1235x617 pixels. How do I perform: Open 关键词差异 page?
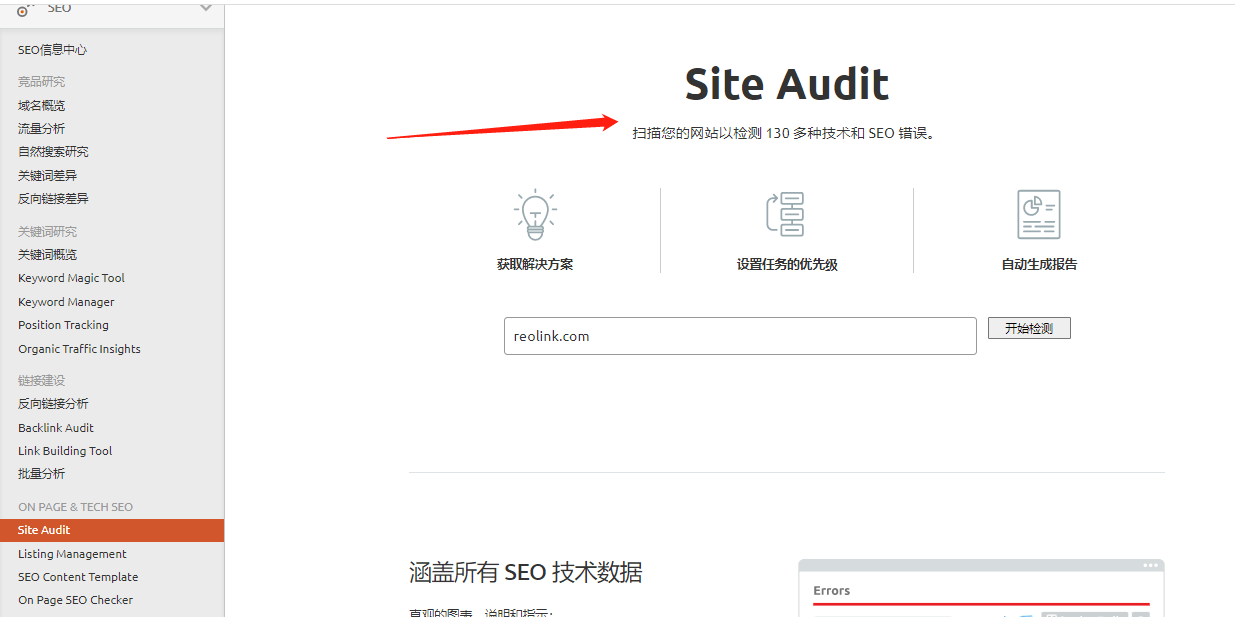pos(47,176)
